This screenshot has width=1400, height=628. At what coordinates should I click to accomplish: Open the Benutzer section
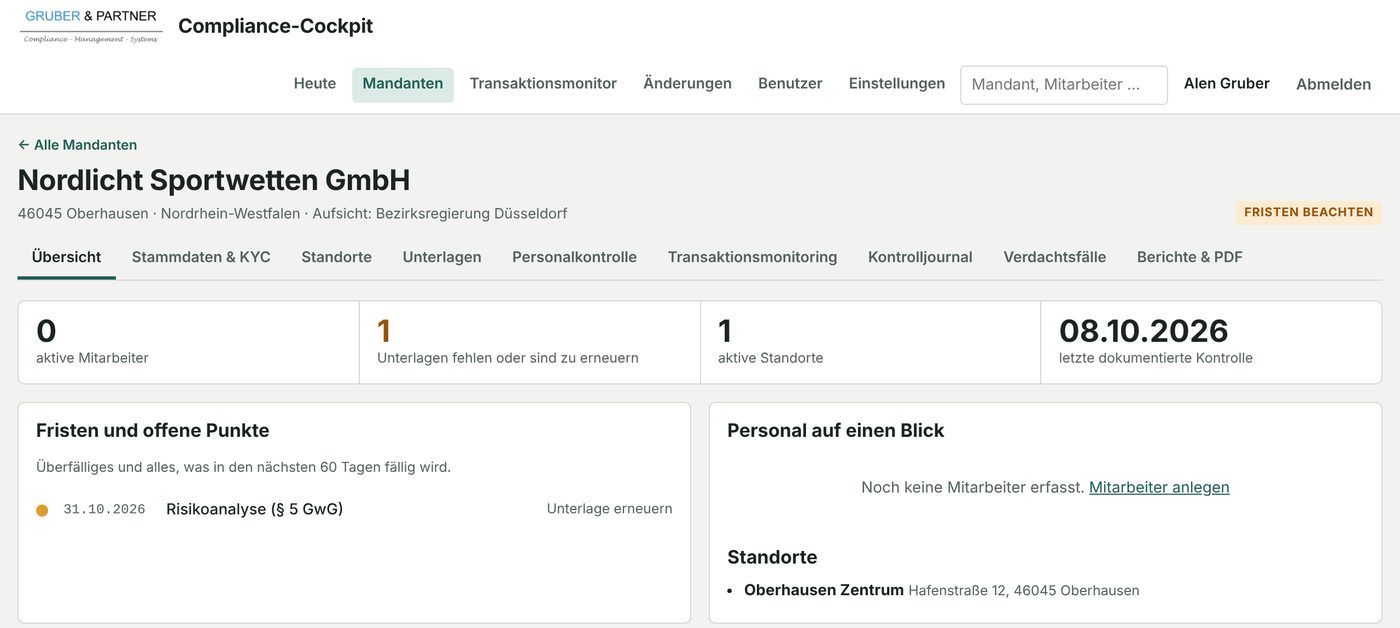coord(790,84)
